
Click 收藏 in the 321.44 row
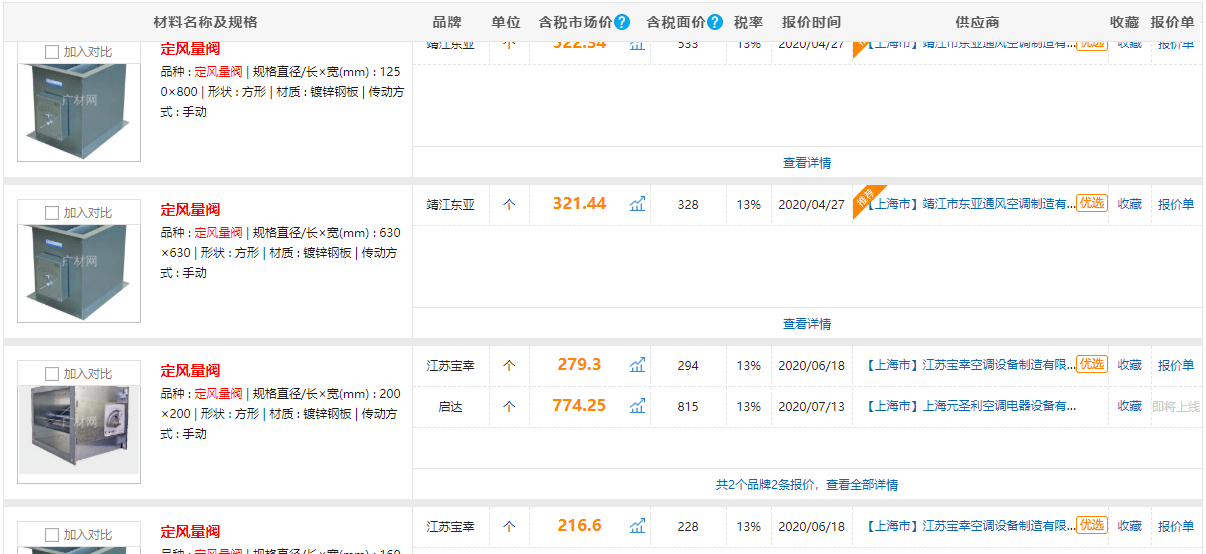tap(1129, 204)
